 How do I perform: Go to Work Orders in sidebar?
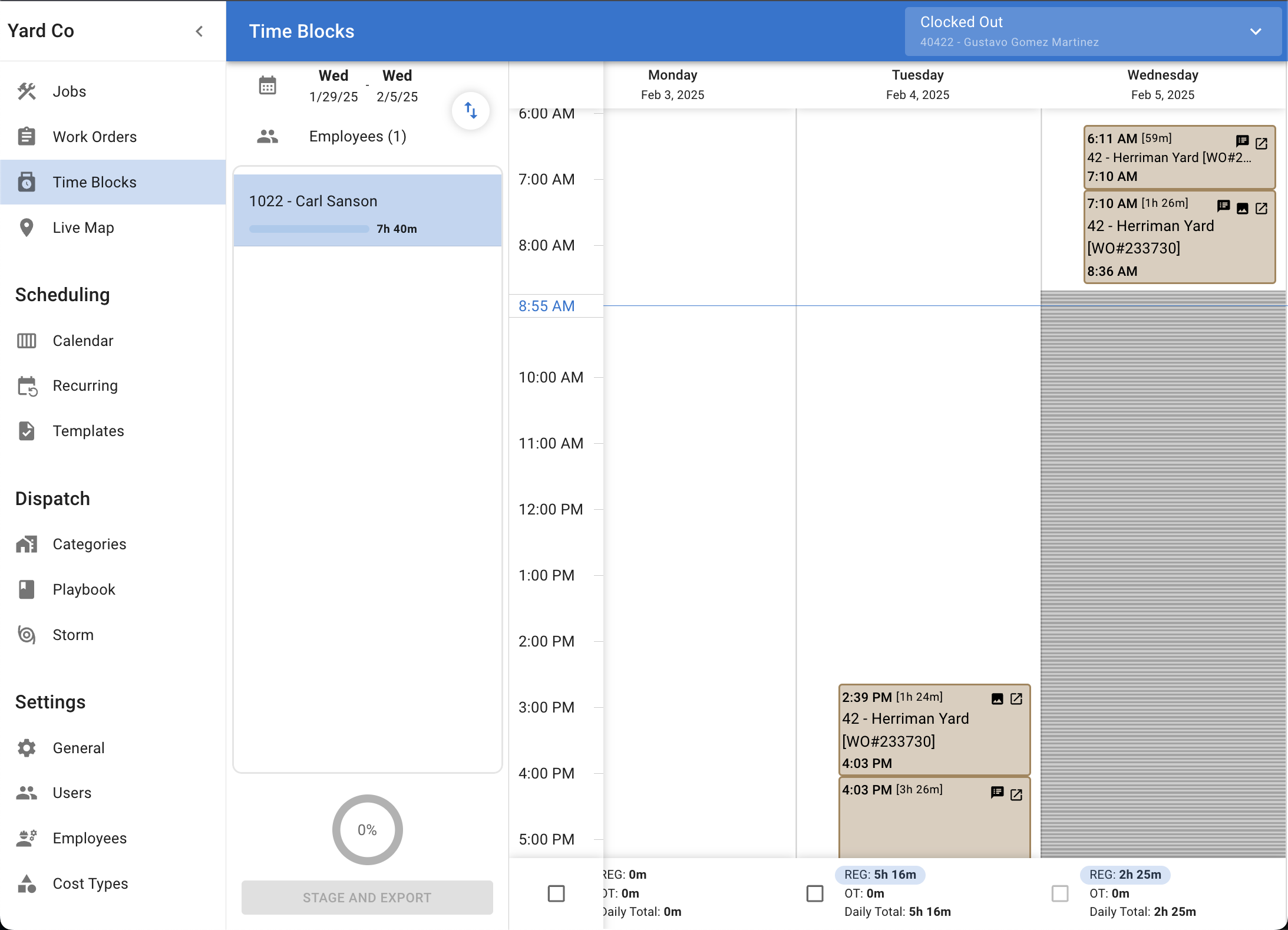94,137
